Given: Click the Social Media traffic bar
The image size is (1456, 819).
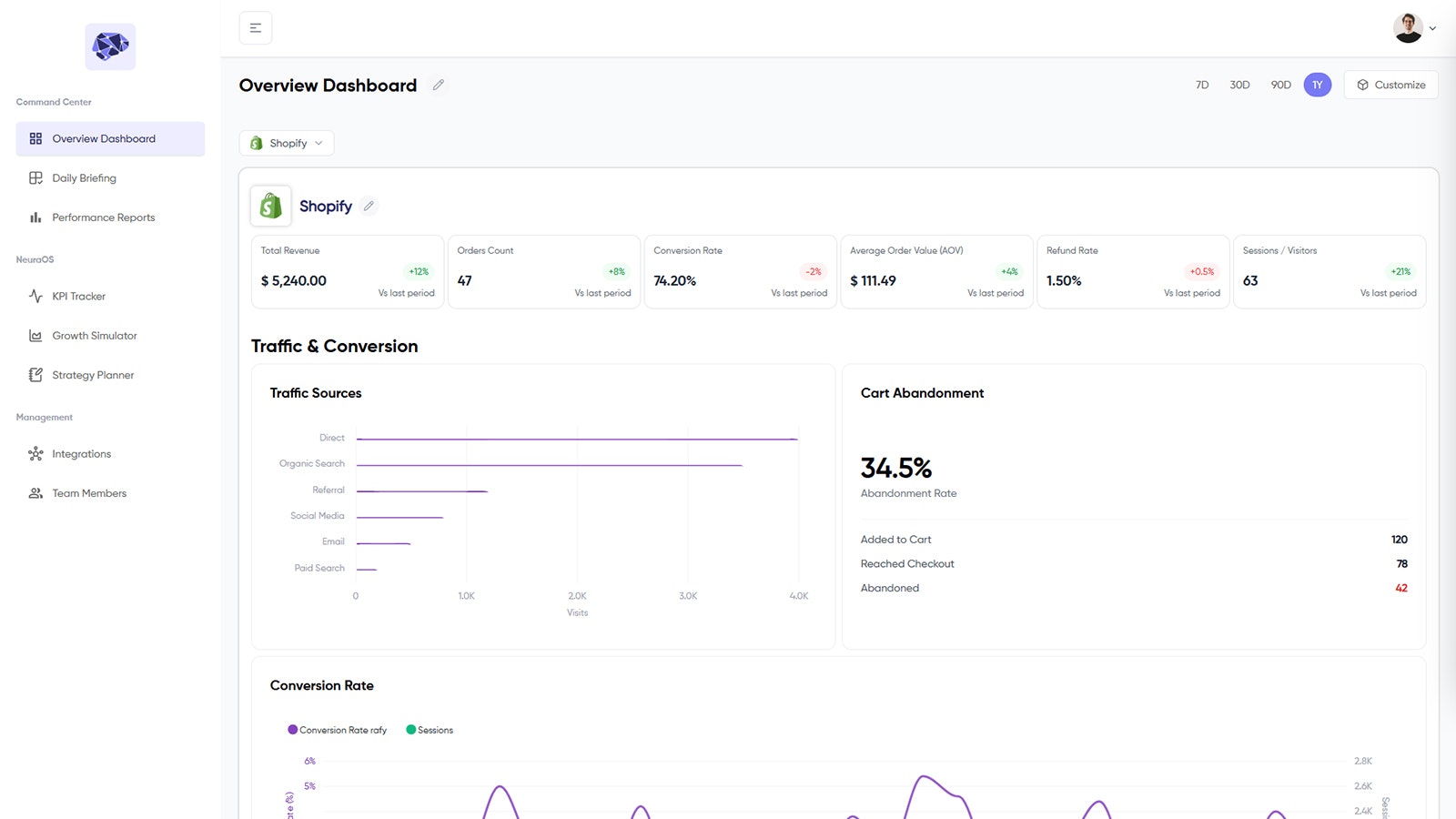Looking at the screenshot, I should click(399, 517).
